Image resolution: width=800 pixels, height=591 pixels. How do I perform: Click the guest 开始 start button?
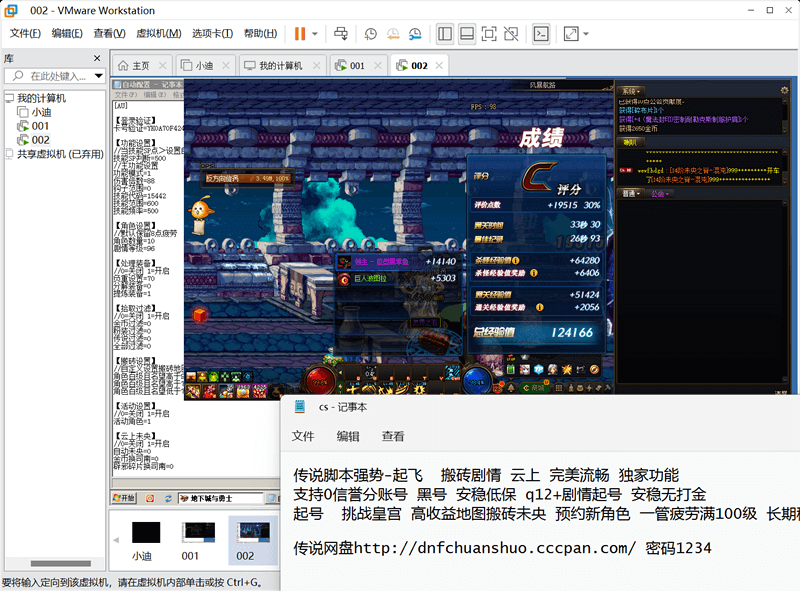(124, 498)
